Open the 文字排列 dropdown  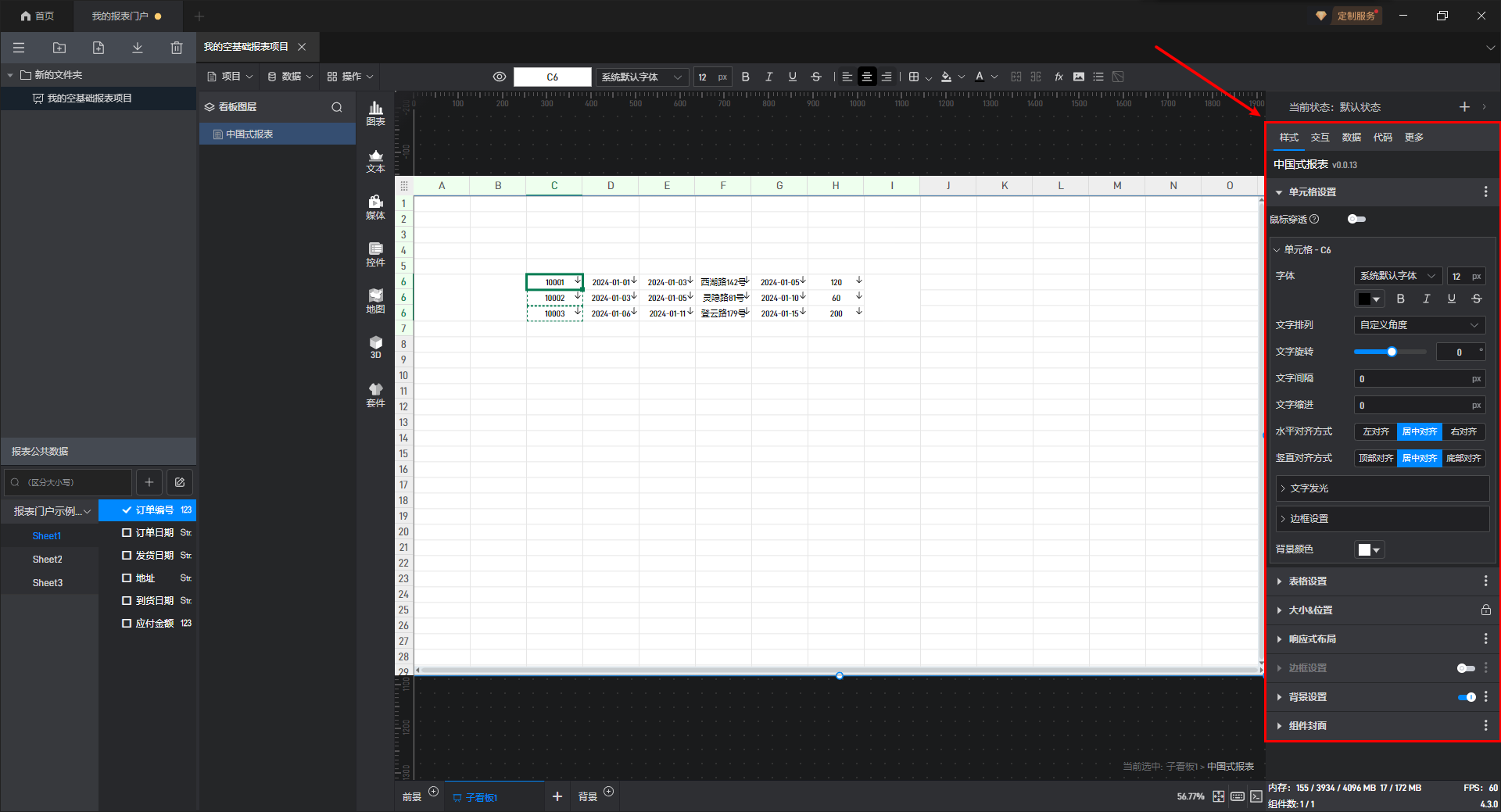click(x=1419, y=325)
